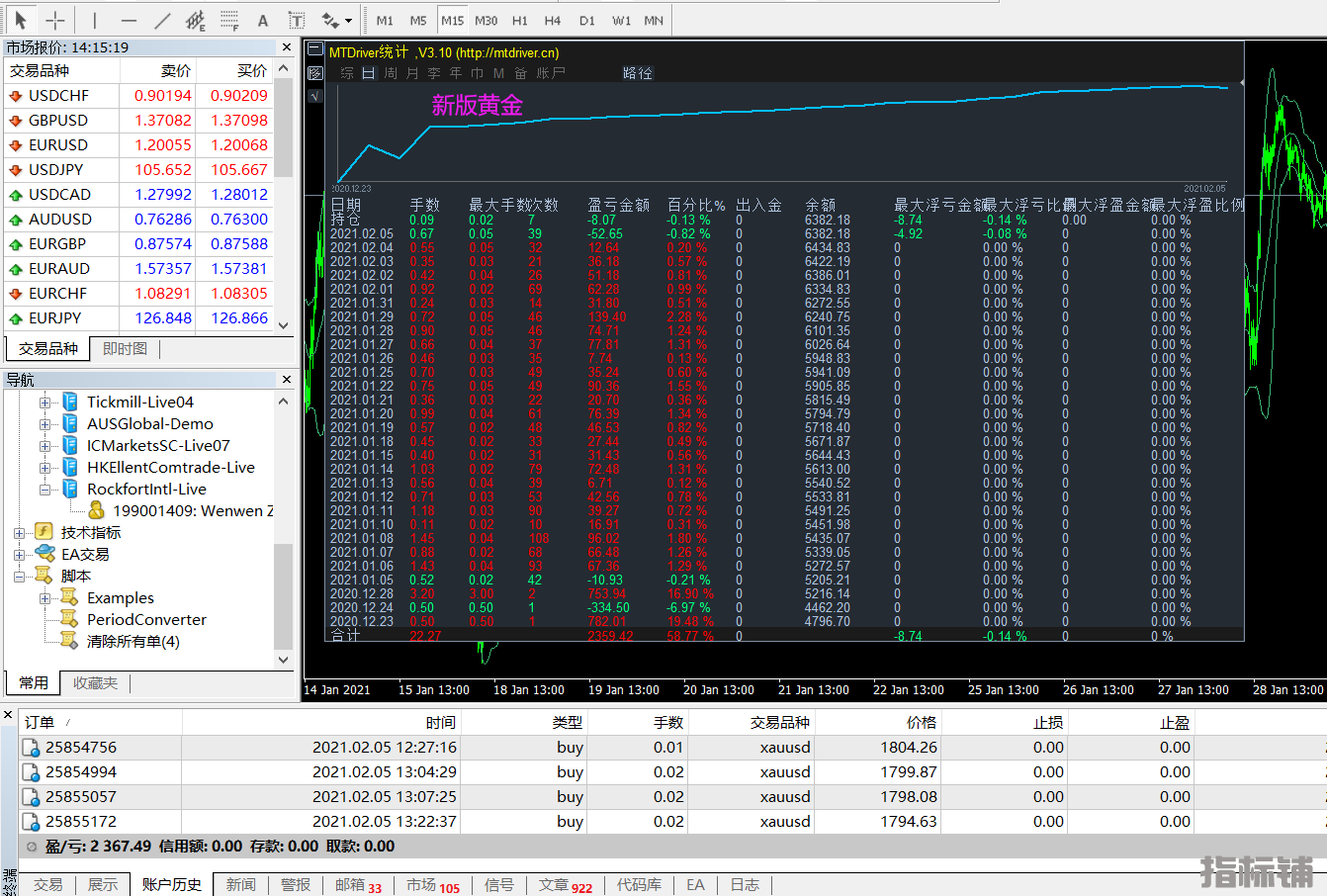Expand the AUSGlobal-Demo server node
This screenshot has height=896, width=1327.
44,424
